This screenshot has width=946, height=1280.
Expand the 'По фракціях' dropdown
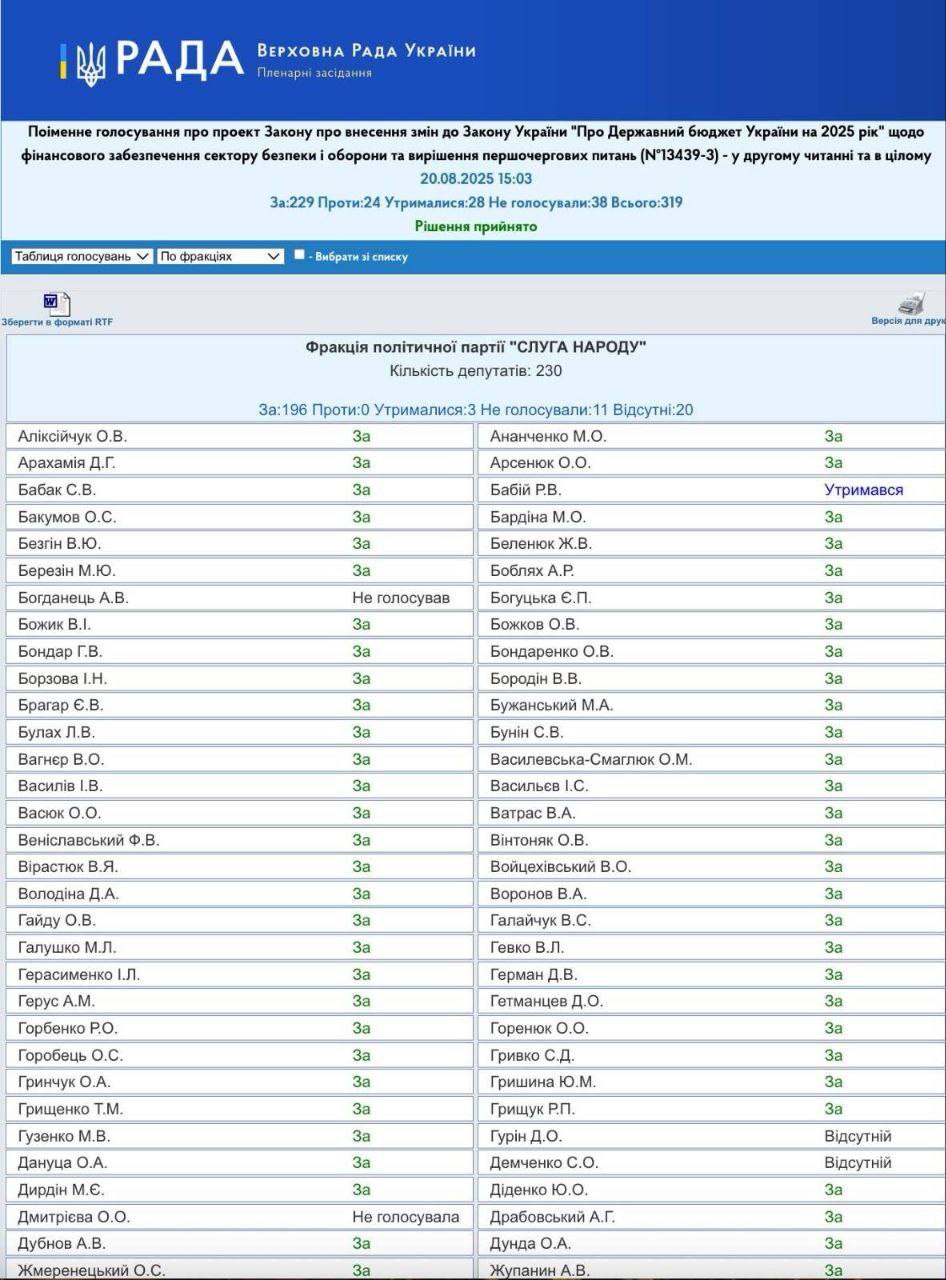[220, 256]
